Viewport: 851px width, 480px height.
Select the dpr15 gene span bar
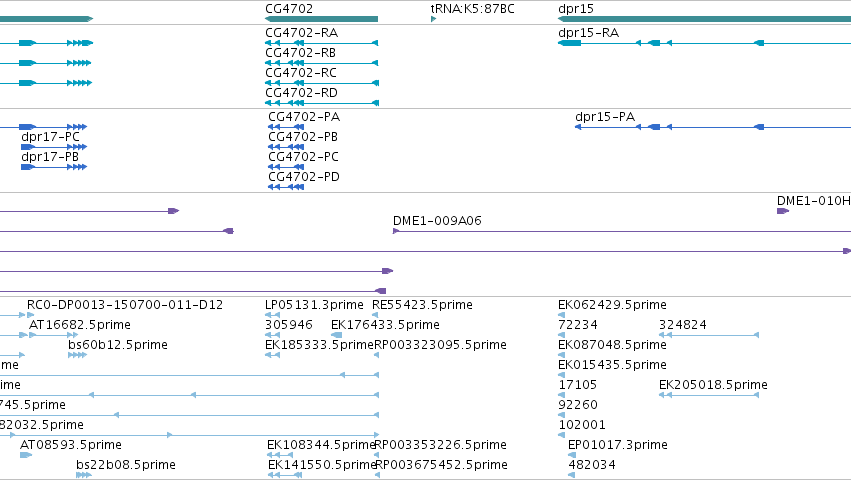coord(704,19)
